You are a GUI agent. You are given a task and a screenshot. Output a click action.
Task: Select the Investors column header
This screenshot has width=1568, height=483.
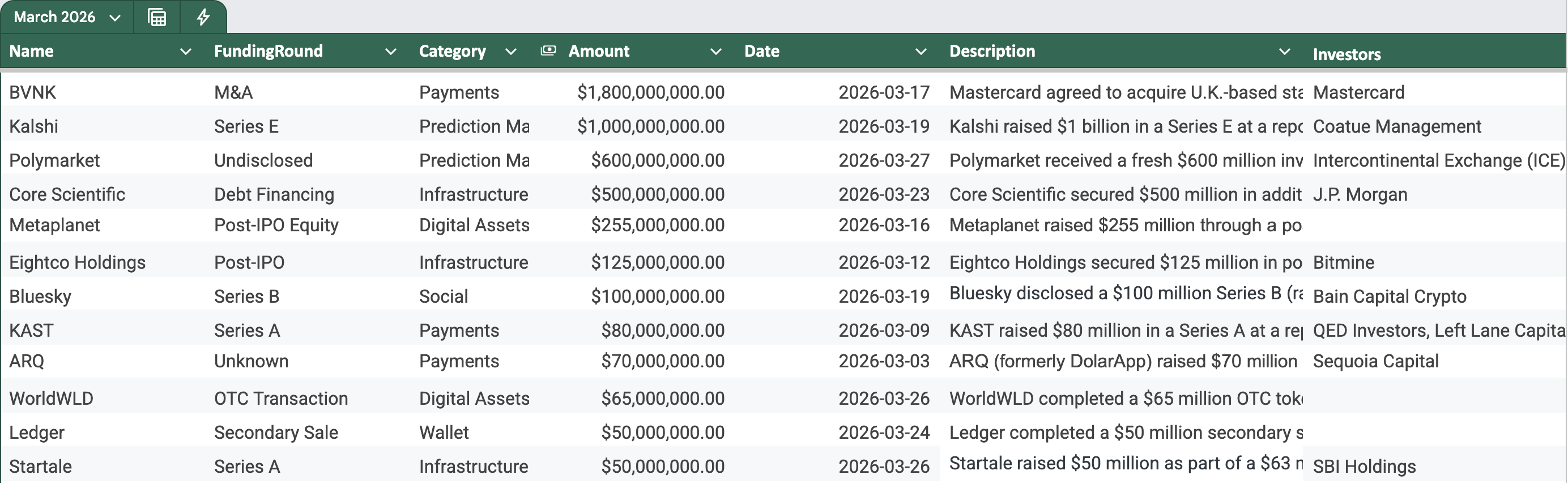[x=1347, y=54]
